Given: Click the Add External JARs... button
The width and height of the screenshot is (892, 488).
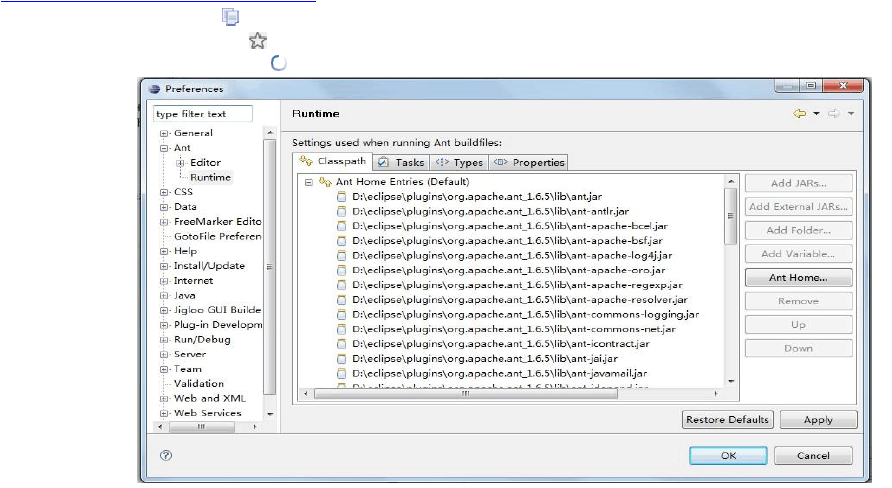Looking at the screenshot, I should [x=798, y=206].
